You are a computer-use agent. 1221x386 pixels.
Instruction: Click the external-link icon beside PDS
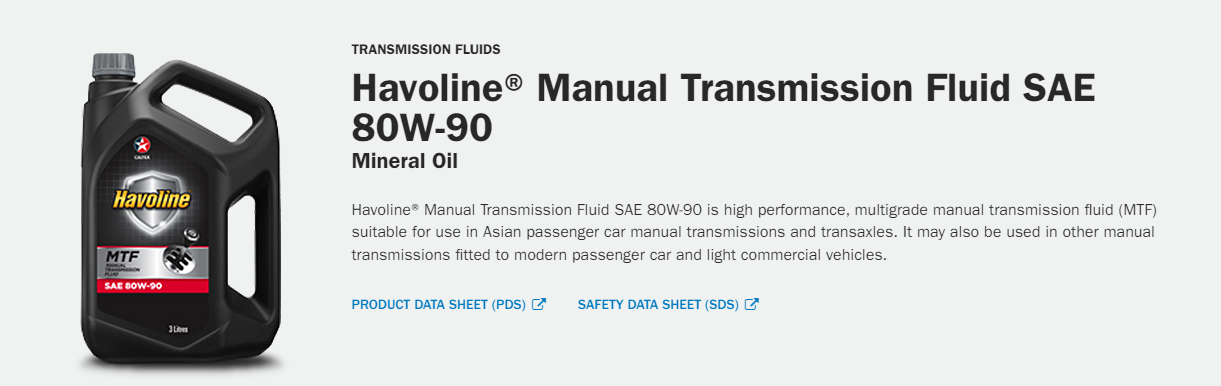point(539,304)
